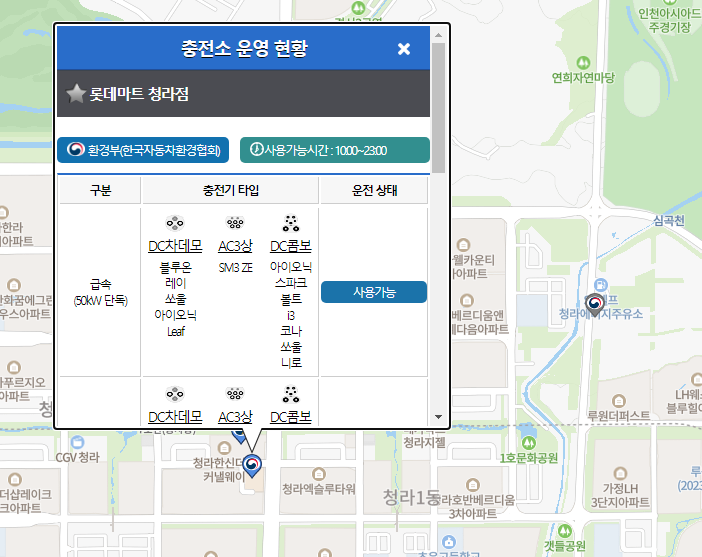Click i3 text under DC콤보
This screenshot has height=557, width=702.
pyautogui.click(x=291, y=316)
